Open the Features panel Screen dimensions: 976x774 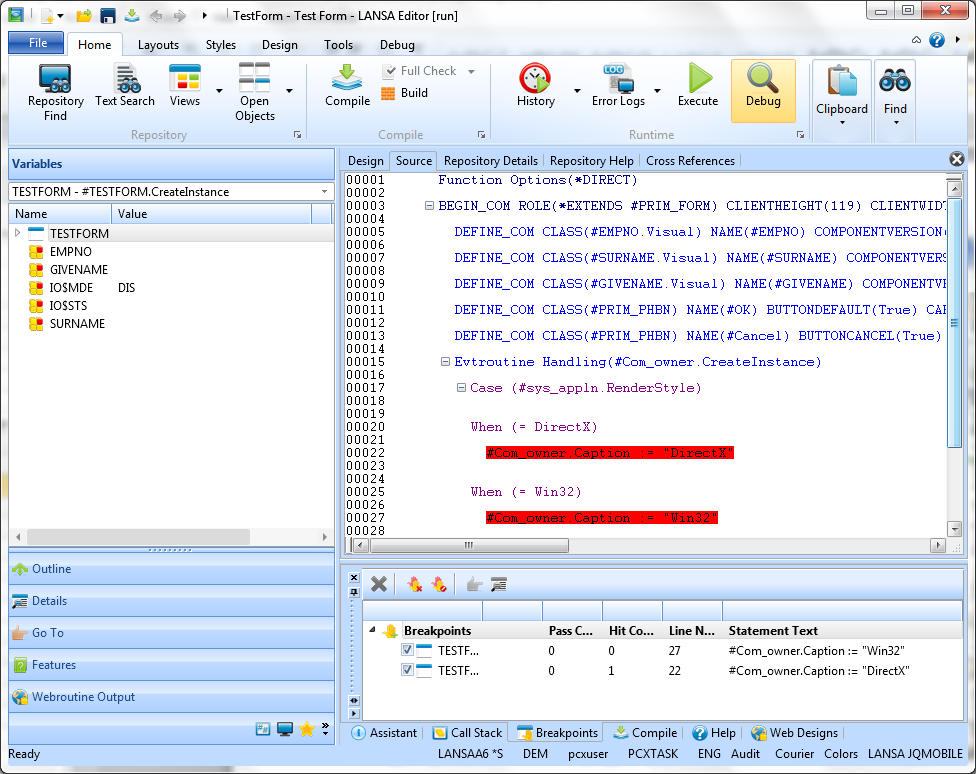(x=171, y=665)
